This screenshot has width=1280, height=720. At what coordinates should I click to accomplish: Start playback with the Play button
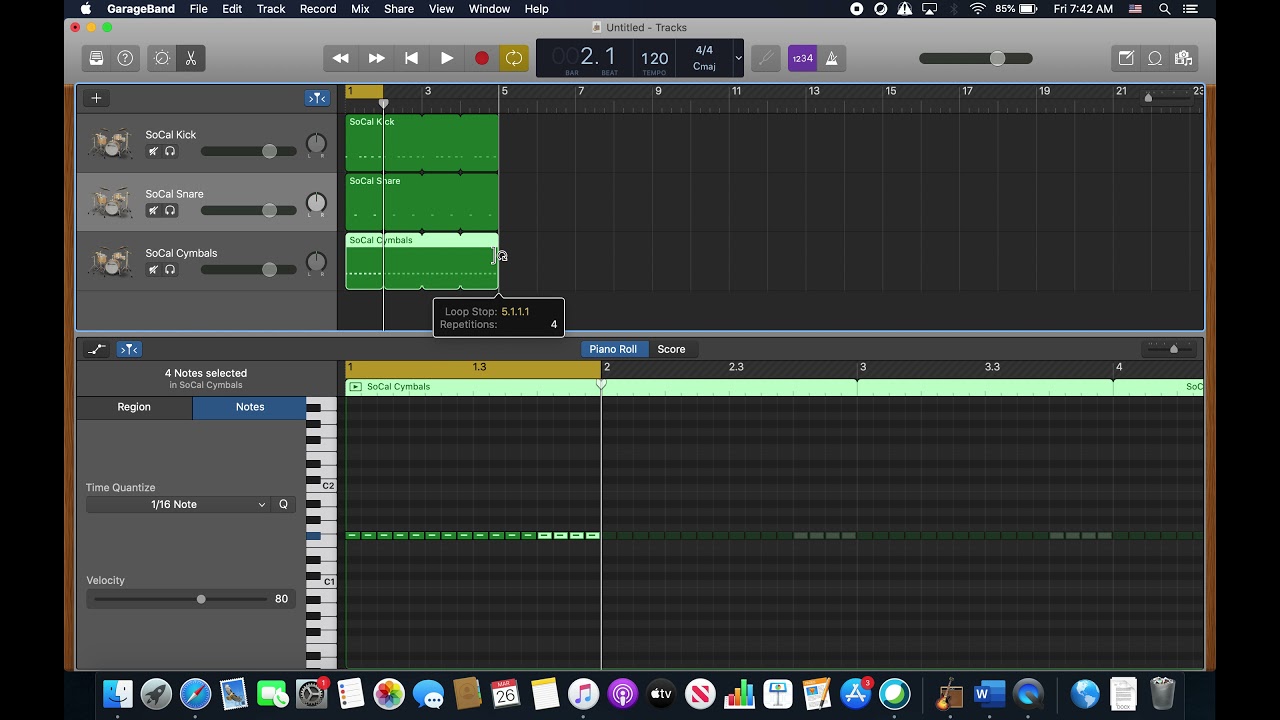pos(447,58)
